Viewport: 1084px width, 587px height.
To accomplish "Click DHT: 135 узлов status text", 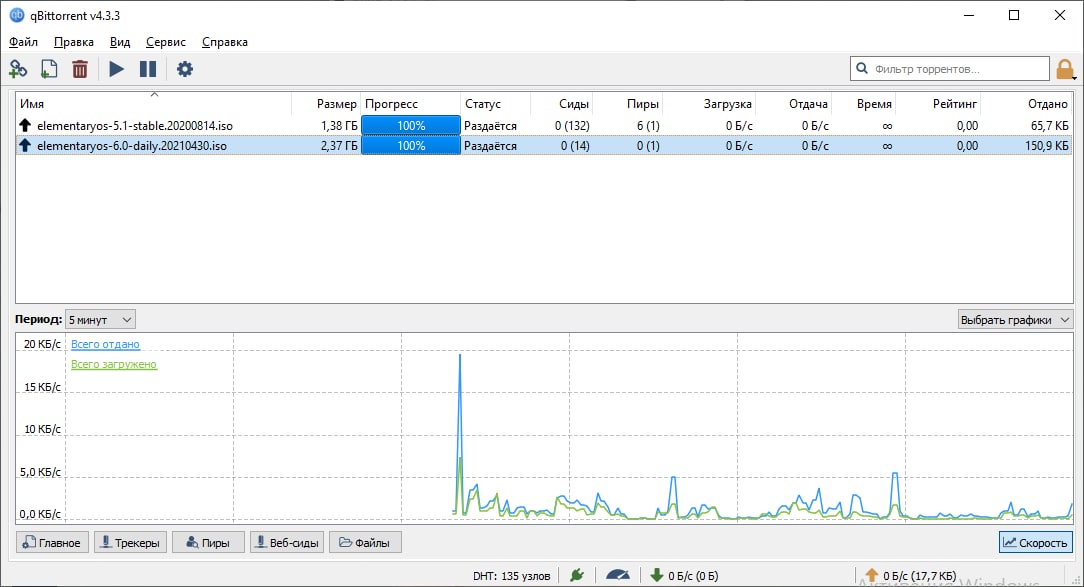I will 512,575.
